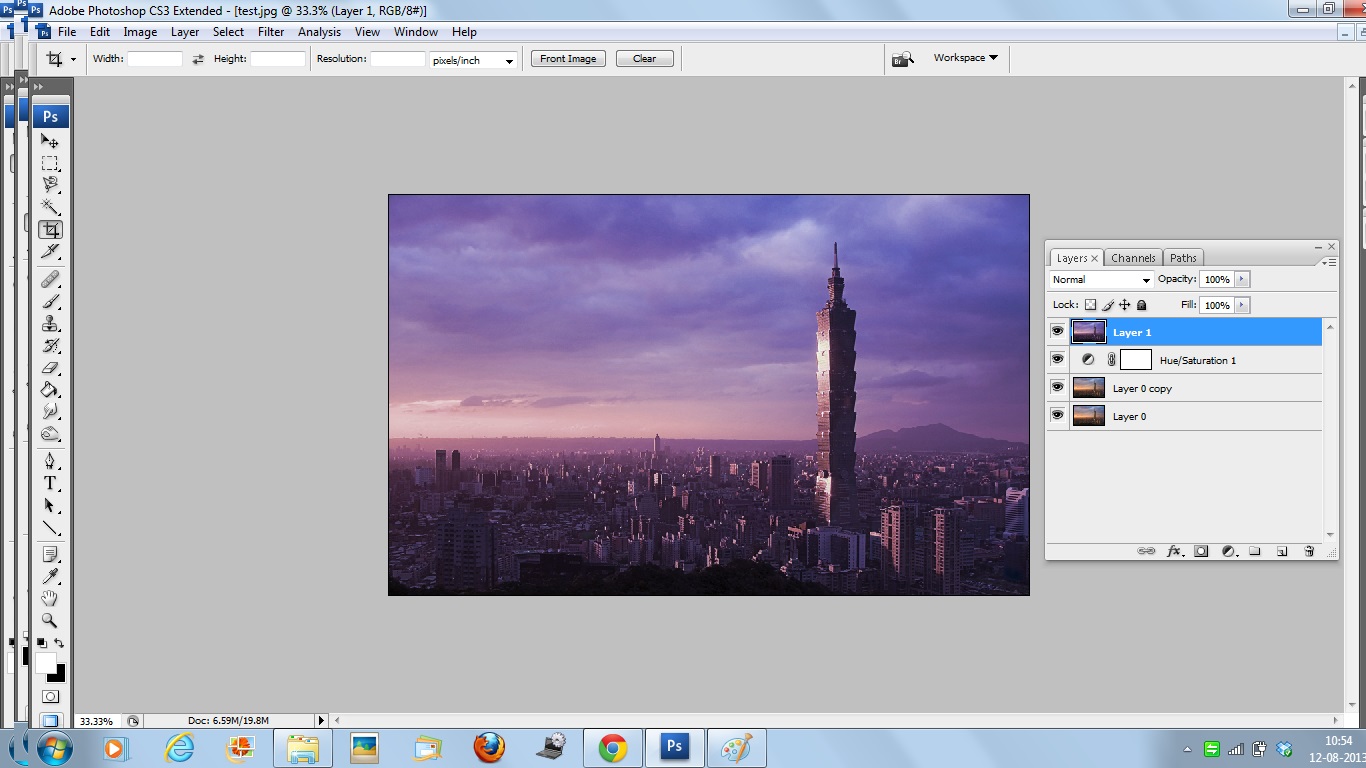Select the Eyedropper tool

coord(50,576)
